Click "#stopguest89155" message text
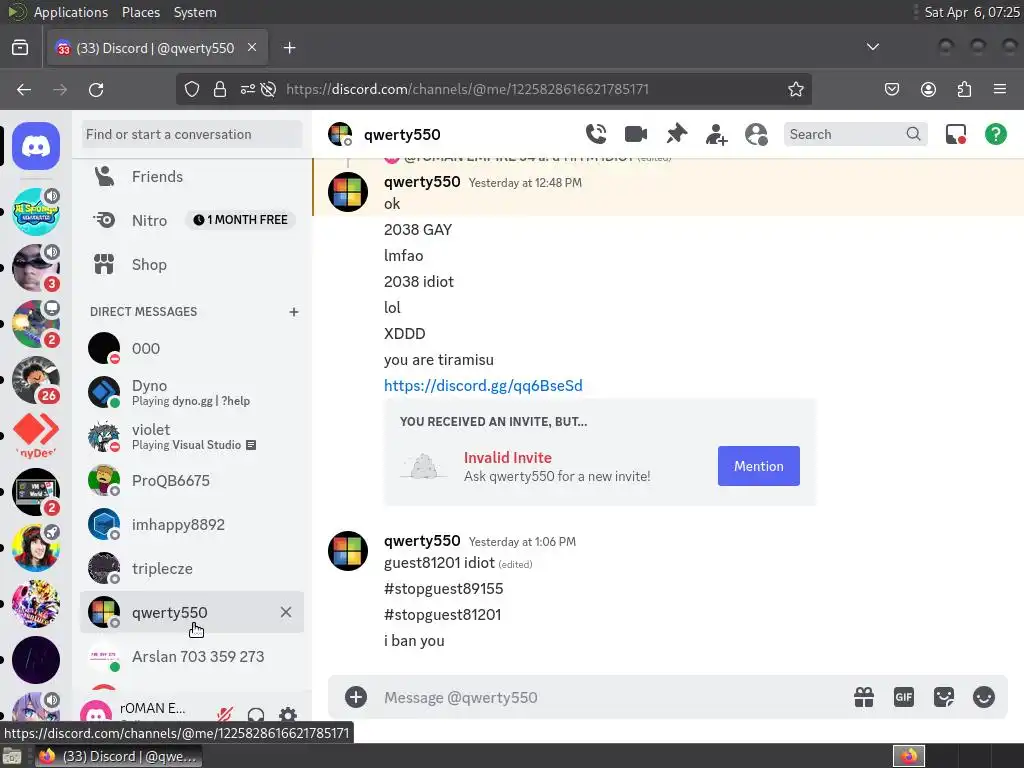This screenshot has height=768, width=1024. (x=443, y=589)
